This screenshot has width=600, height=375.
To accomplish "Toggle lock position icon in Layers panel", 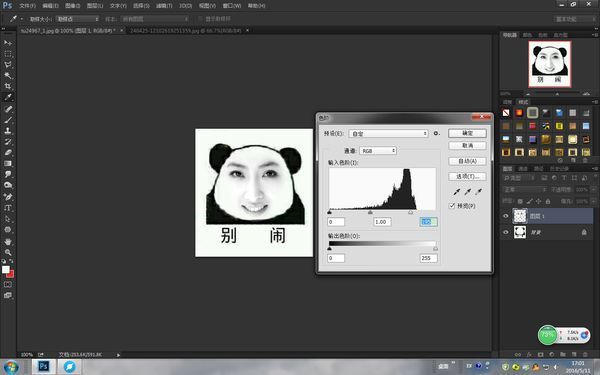I will coord(538,201).
